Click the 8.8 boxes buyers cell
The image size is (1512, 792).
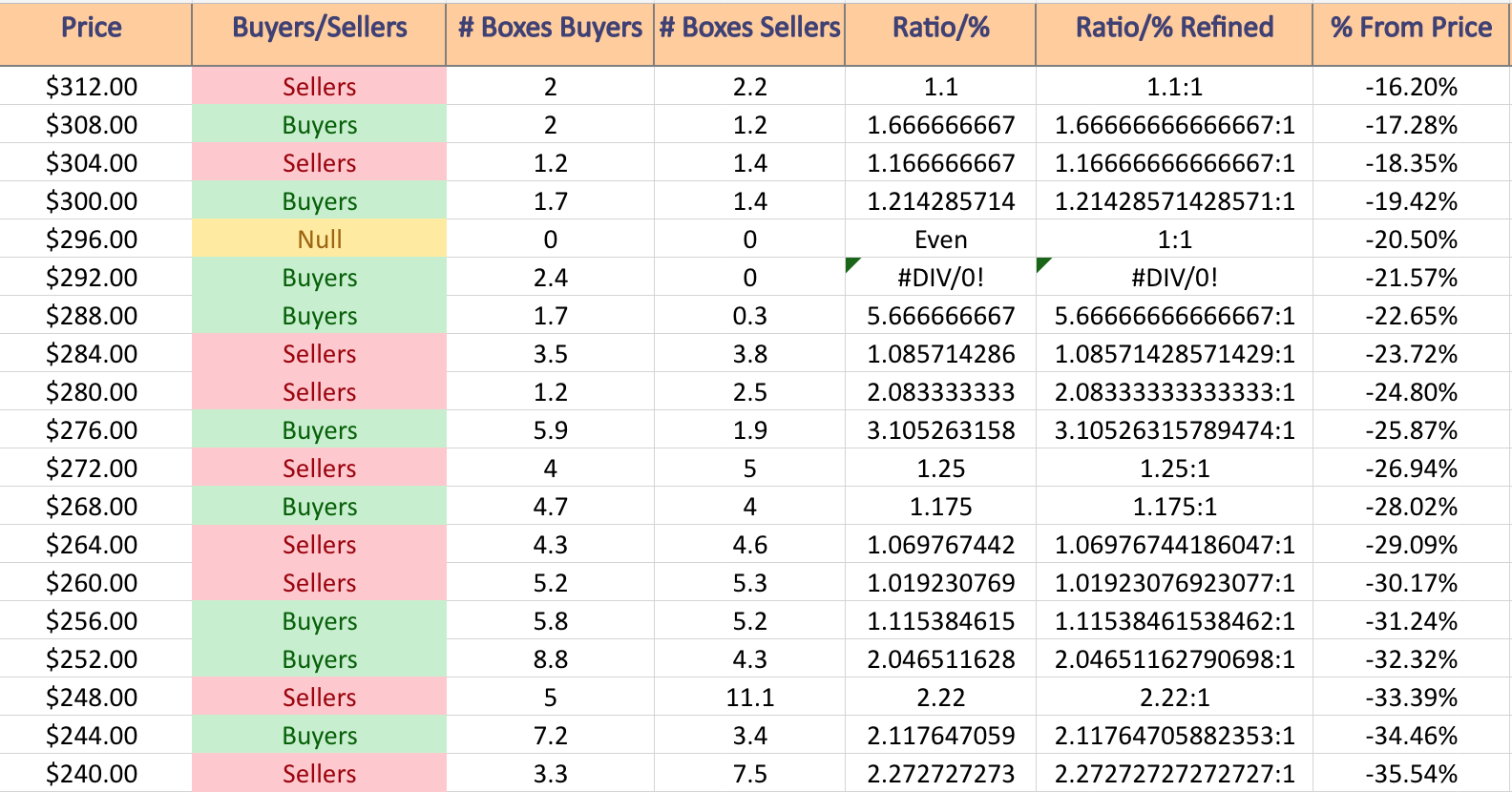pyautogui.click(x=550, y=659)
